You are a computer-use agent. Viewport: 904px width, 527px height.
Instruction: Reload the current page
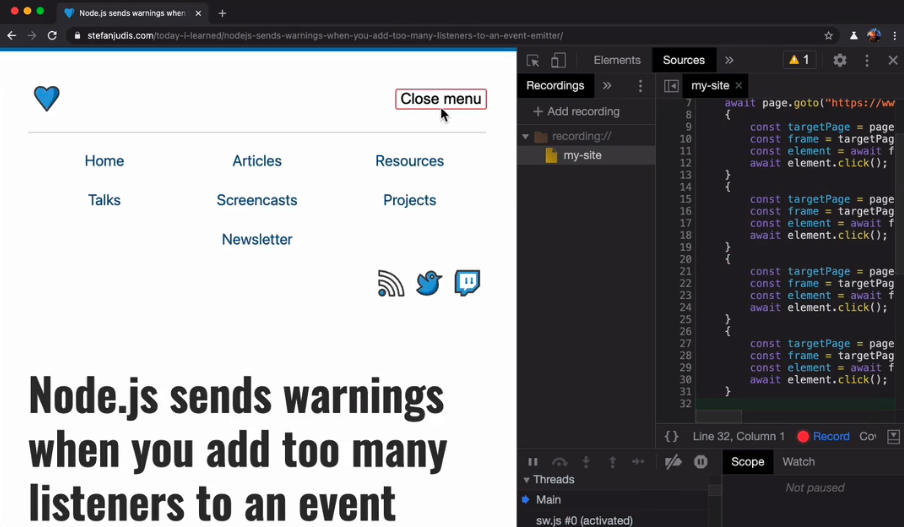[x=52, y=36]
